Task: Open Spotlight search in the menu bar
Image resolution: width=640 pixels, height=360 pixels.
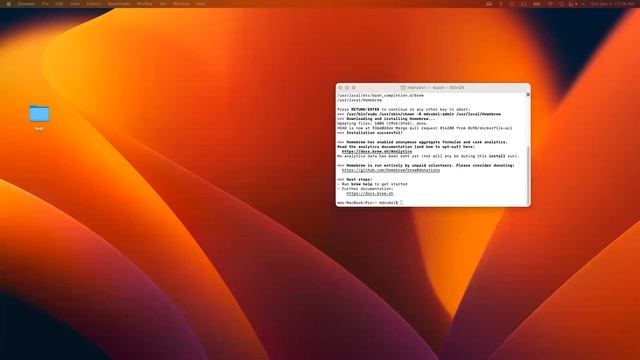Action: pyautogui.click(x=562, y=4)
